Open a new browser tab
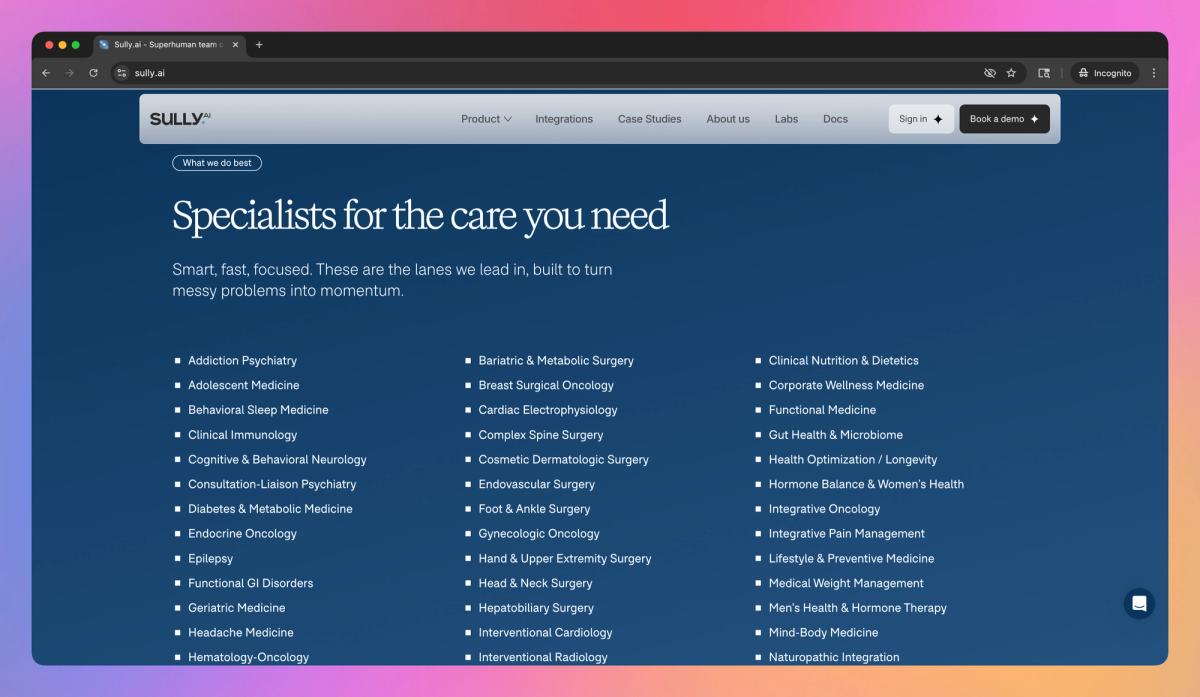 (x=259, y=45)
